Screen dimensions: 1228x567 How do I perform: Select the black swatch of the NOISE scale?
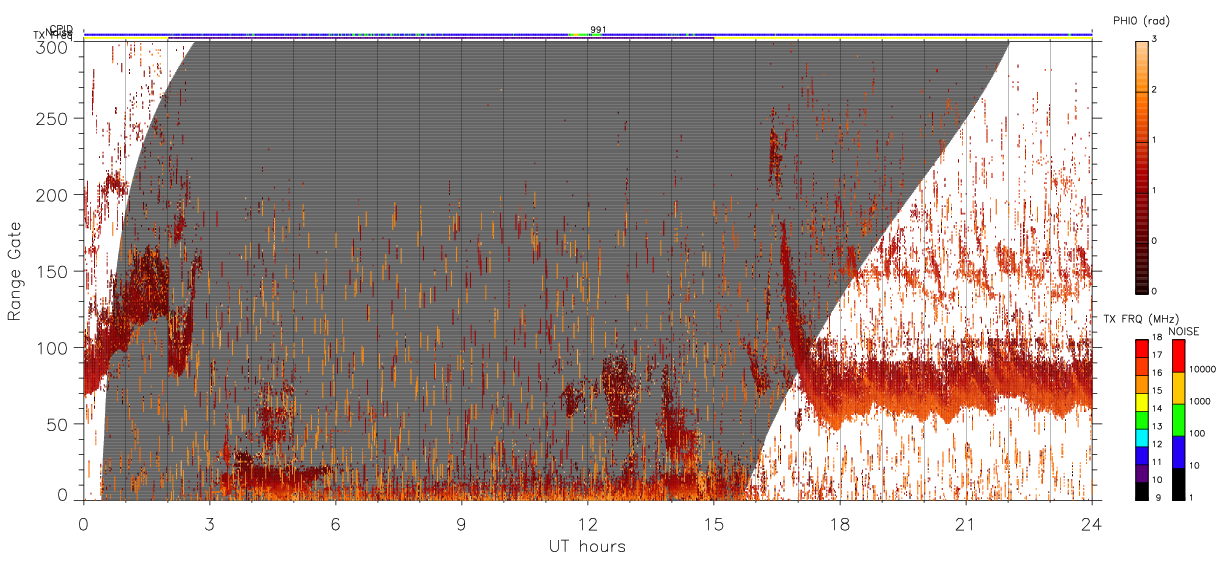tap(1179, 484)
